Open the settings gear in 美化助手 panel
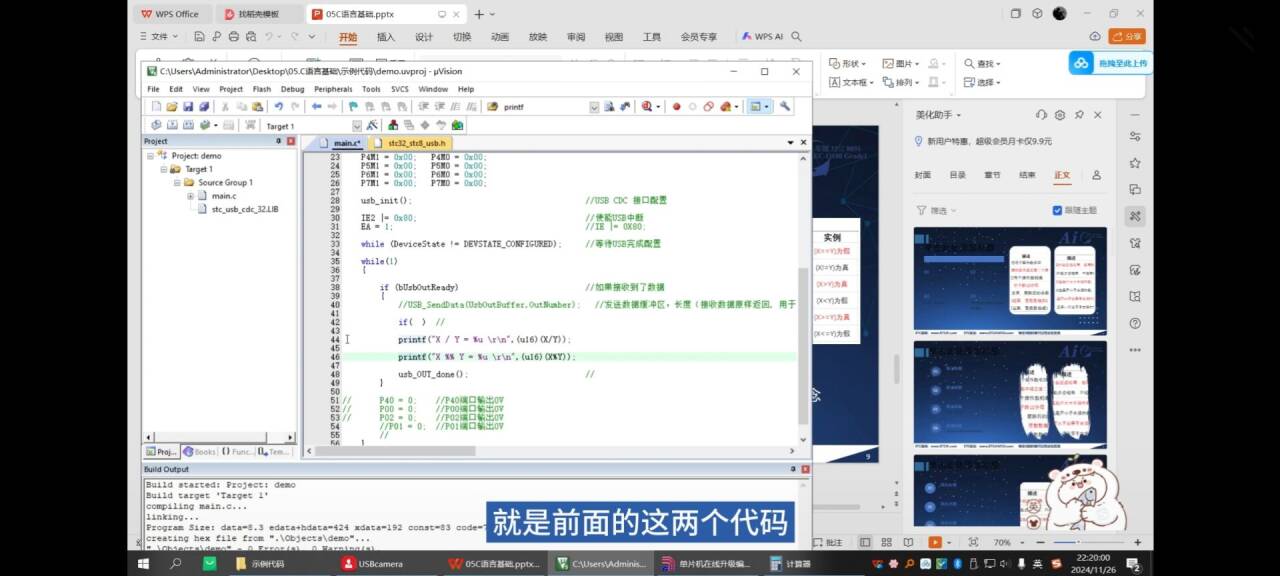This screenshot has height=576, width=1280. click(x=1059, y=115)
